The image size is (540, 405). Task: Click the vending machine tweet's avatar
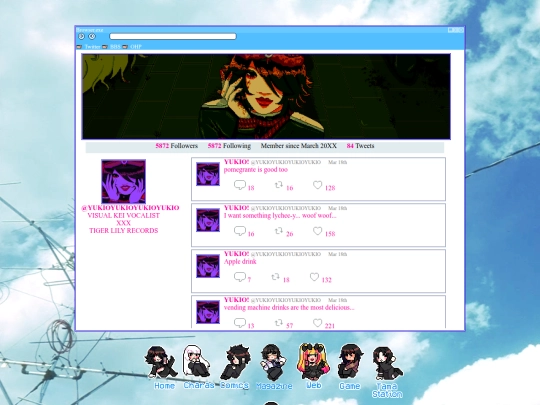coord(208,312)
